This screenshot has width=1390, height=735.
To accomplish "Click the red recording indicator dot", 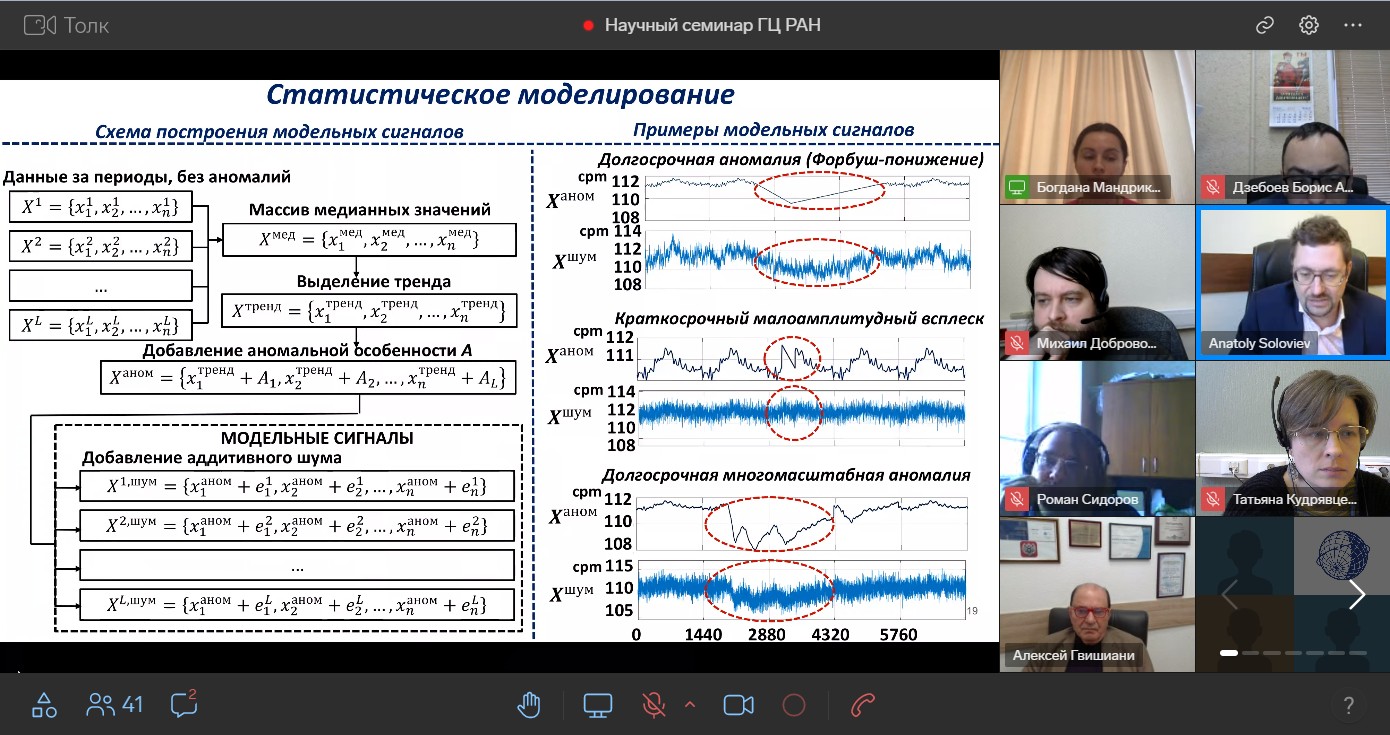I will (589, 25).
